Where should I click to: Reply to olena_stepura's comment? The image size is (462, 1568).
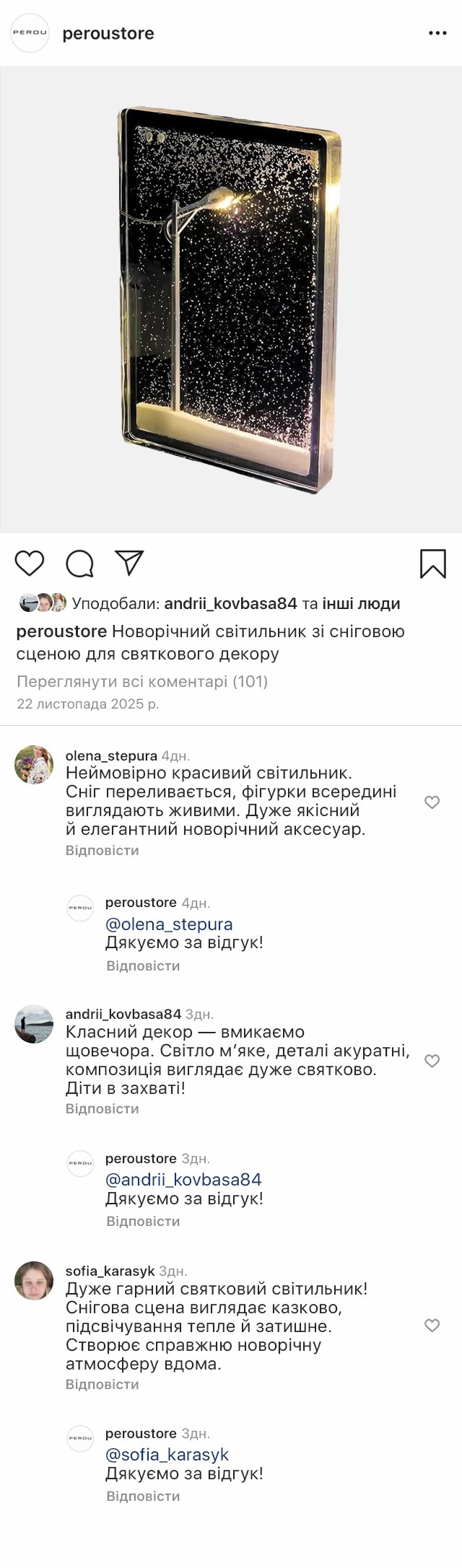click(102, 850)
